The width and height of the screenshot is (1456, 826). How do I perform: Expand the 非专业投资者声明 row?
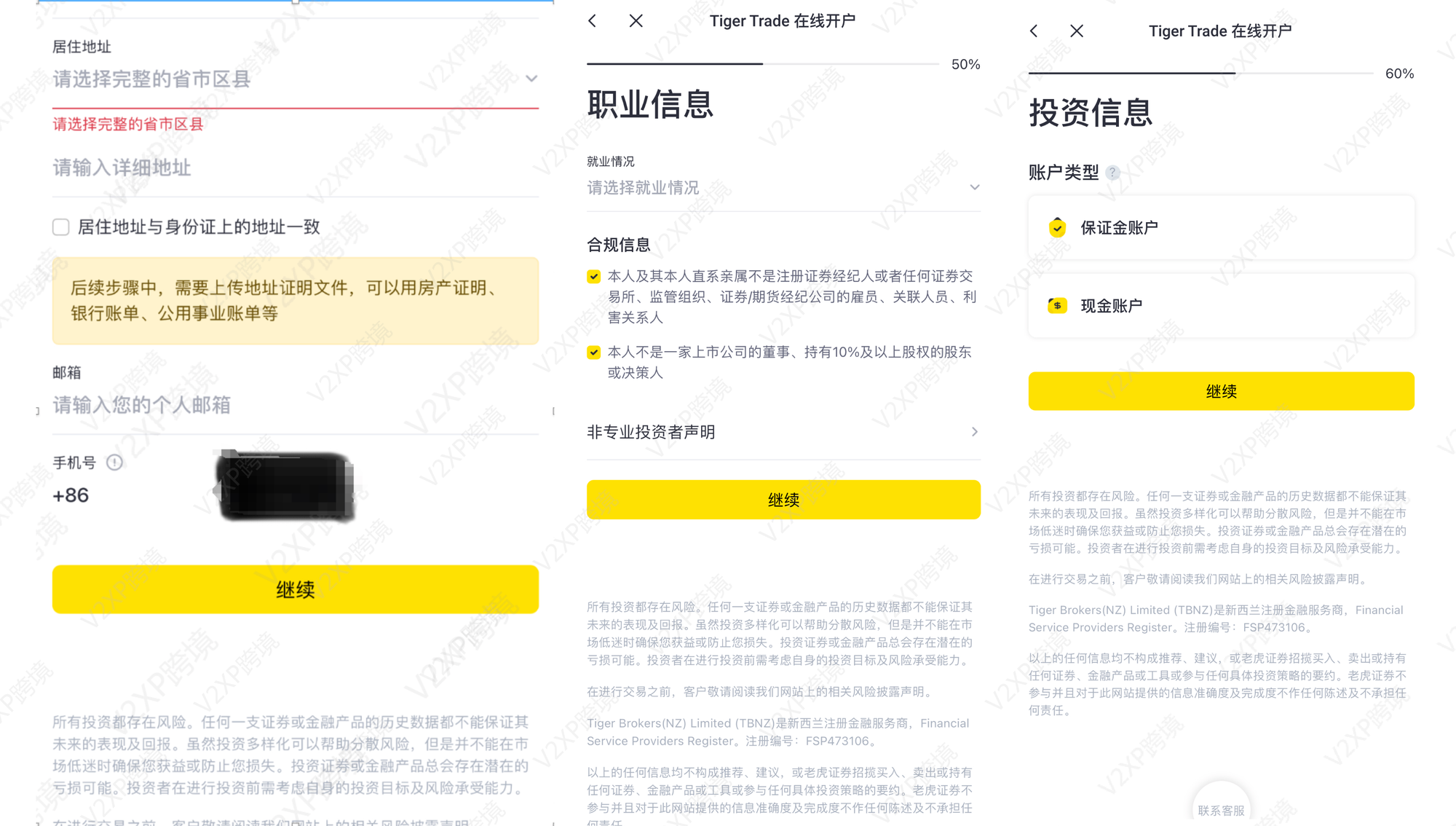(783, 432)
